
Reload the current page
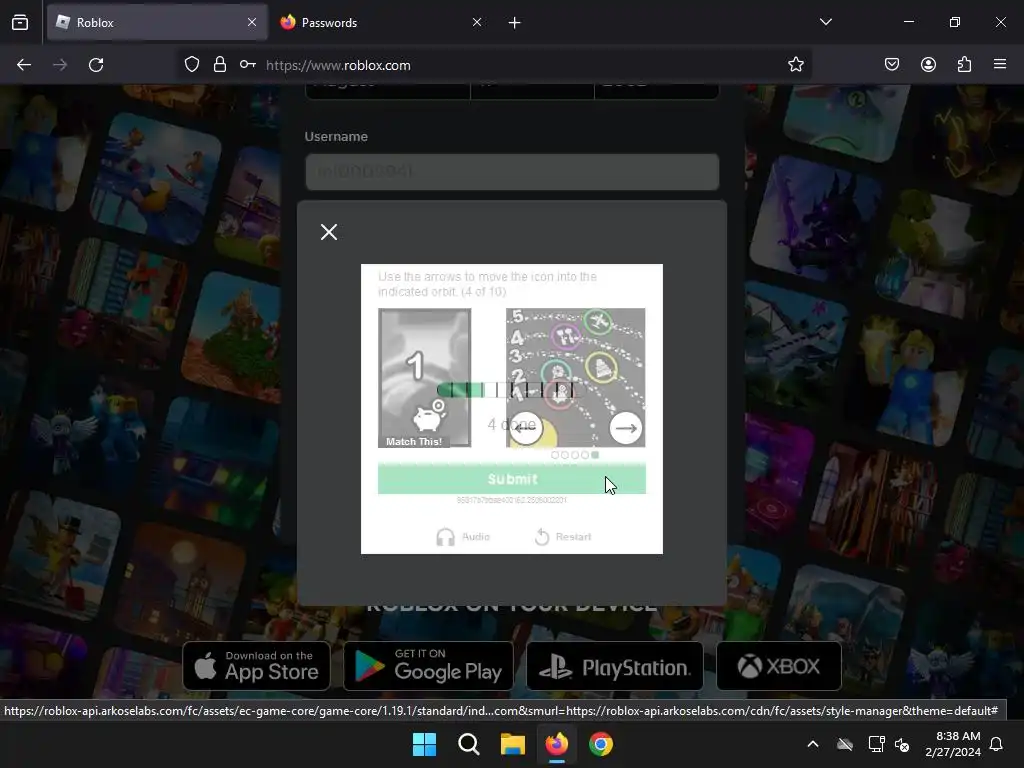(96, 65)
